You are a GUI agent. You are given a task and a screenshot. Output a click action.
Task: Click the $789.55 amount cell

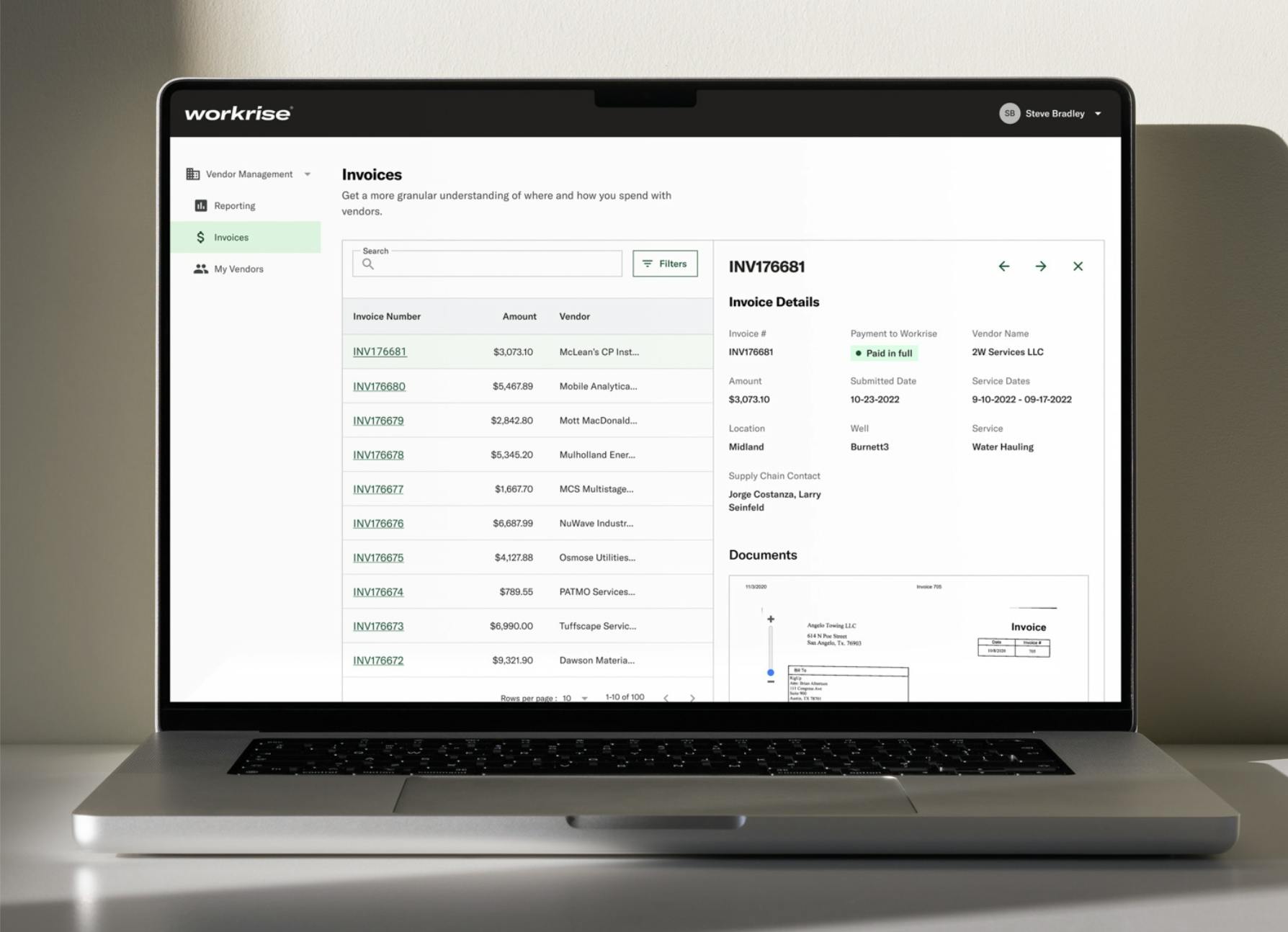(516, 592)
